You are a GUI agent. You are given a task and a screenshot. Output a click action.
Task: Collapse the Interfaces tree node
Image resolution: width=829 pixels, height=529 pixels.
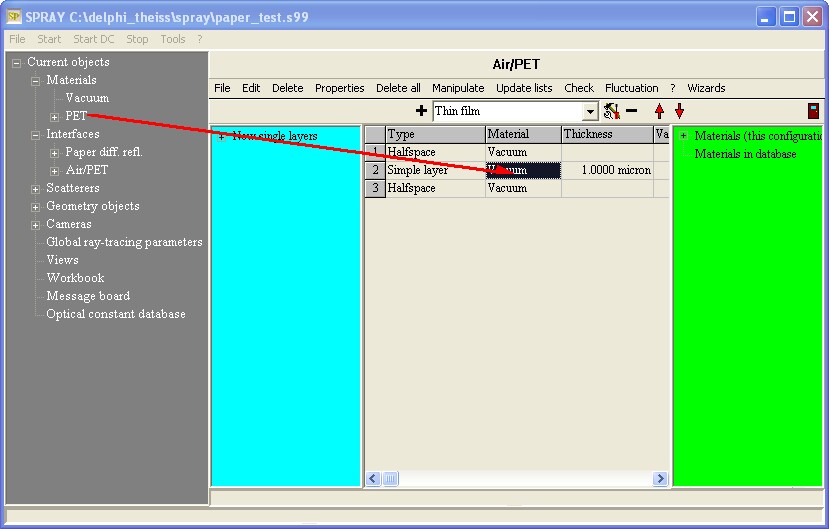[36, 134]
